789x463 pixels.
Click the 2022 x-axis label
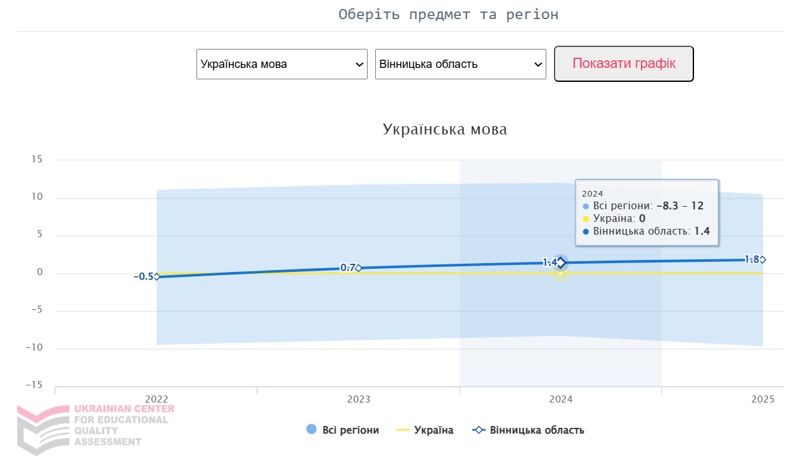[x=157, y=399]
